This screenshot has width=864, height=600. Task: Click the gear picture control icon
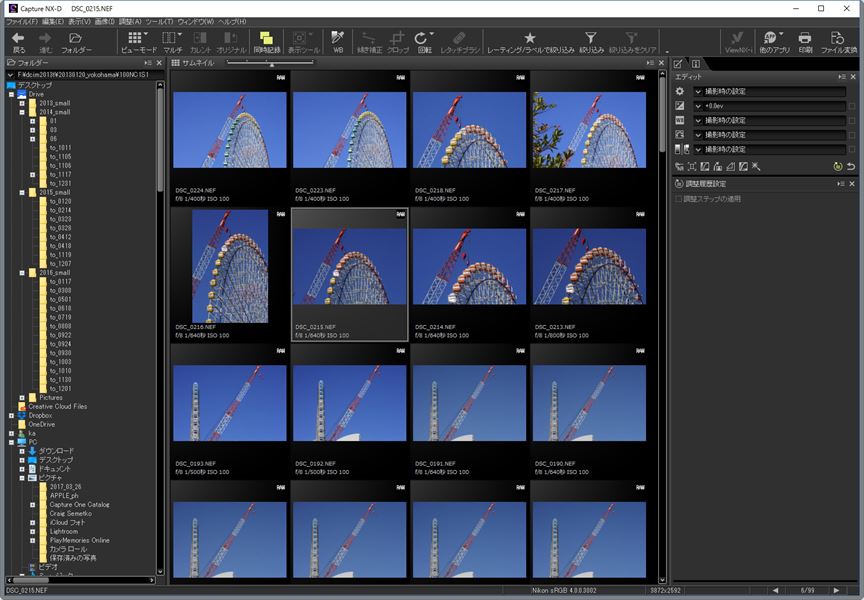pos(680,91)
